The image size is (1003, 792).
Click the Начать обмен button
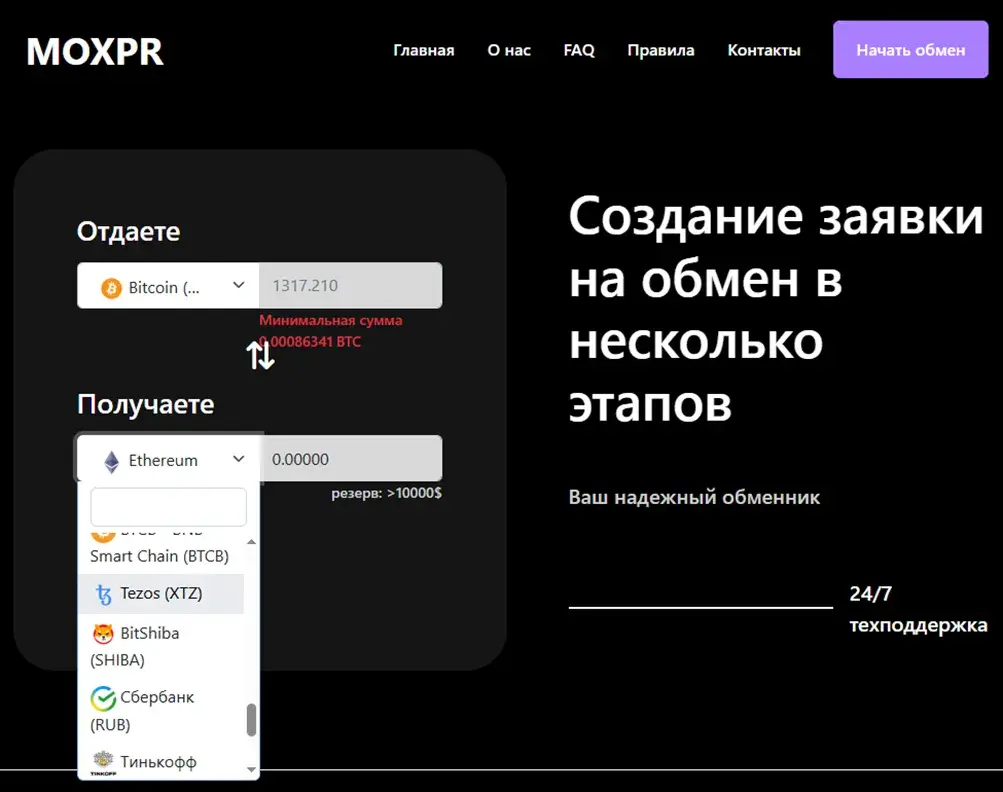[x=910, y=49]
